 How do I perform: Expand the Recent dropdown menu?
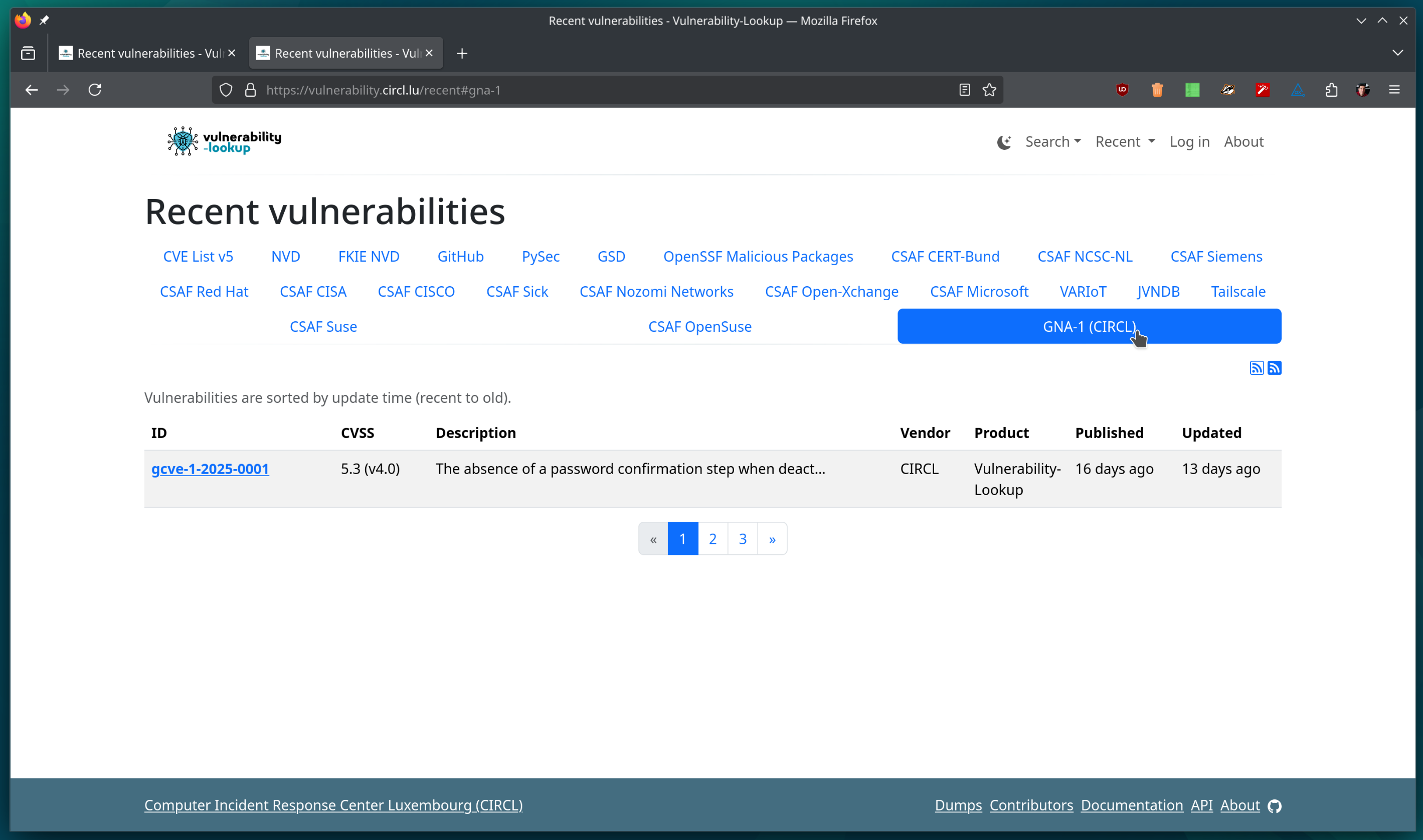click(1125, 141)
